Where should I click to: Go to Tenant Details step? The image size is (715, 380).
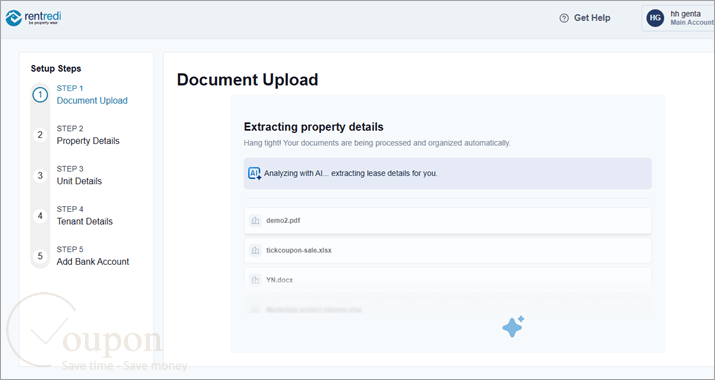[x=84, y=216]
